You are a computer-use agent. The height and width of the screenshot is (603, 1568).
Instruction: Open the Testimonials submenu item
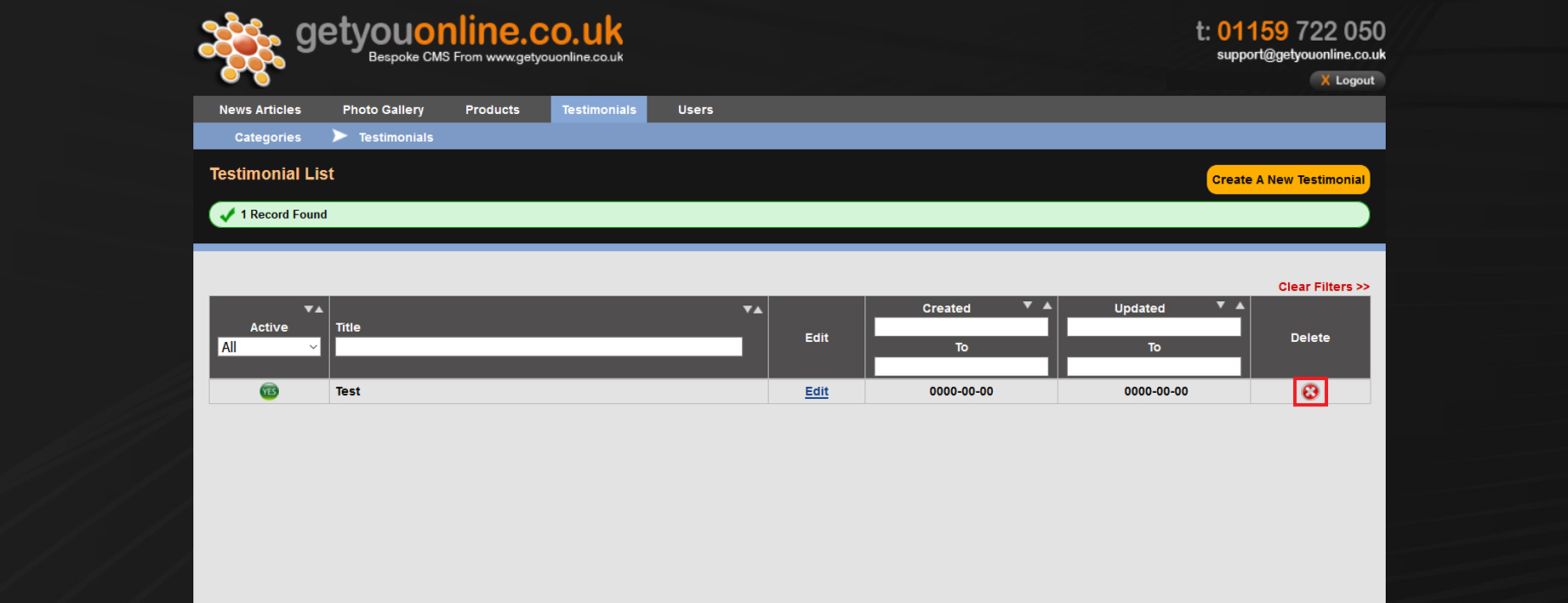pyautogui.click(x=396, y=137)
